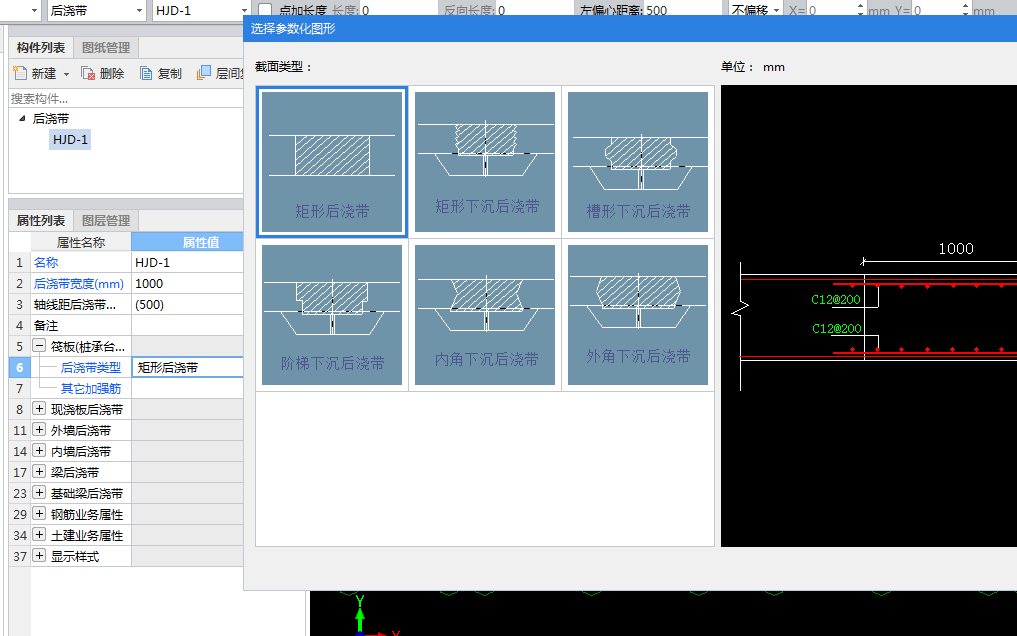Viewport: 1017px width, 636px height.
Task: Click the 删除 (delete) icon
Action: coord(88,73)
